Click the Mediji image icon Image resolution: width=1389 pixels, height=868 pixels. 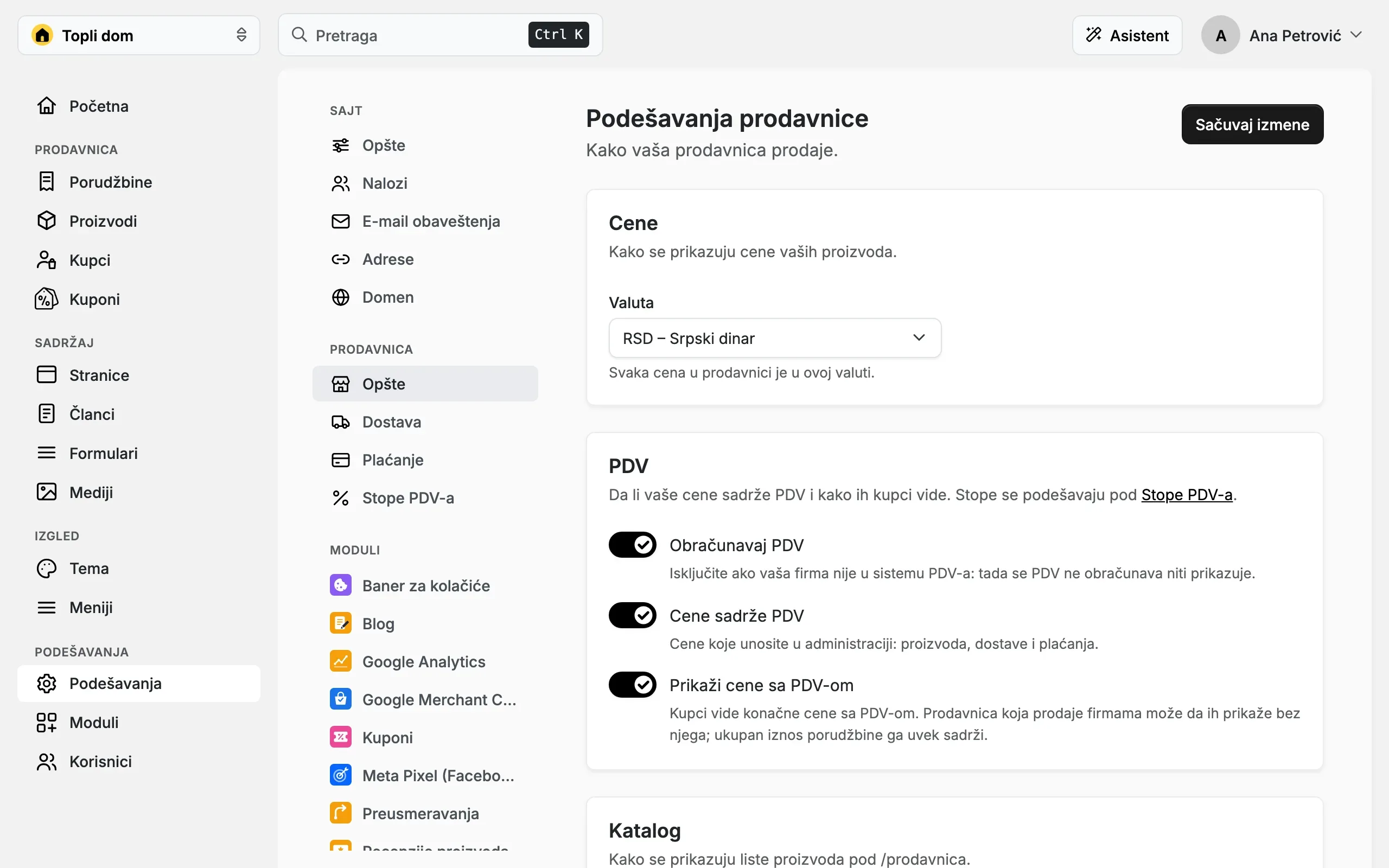click(47, 492)
